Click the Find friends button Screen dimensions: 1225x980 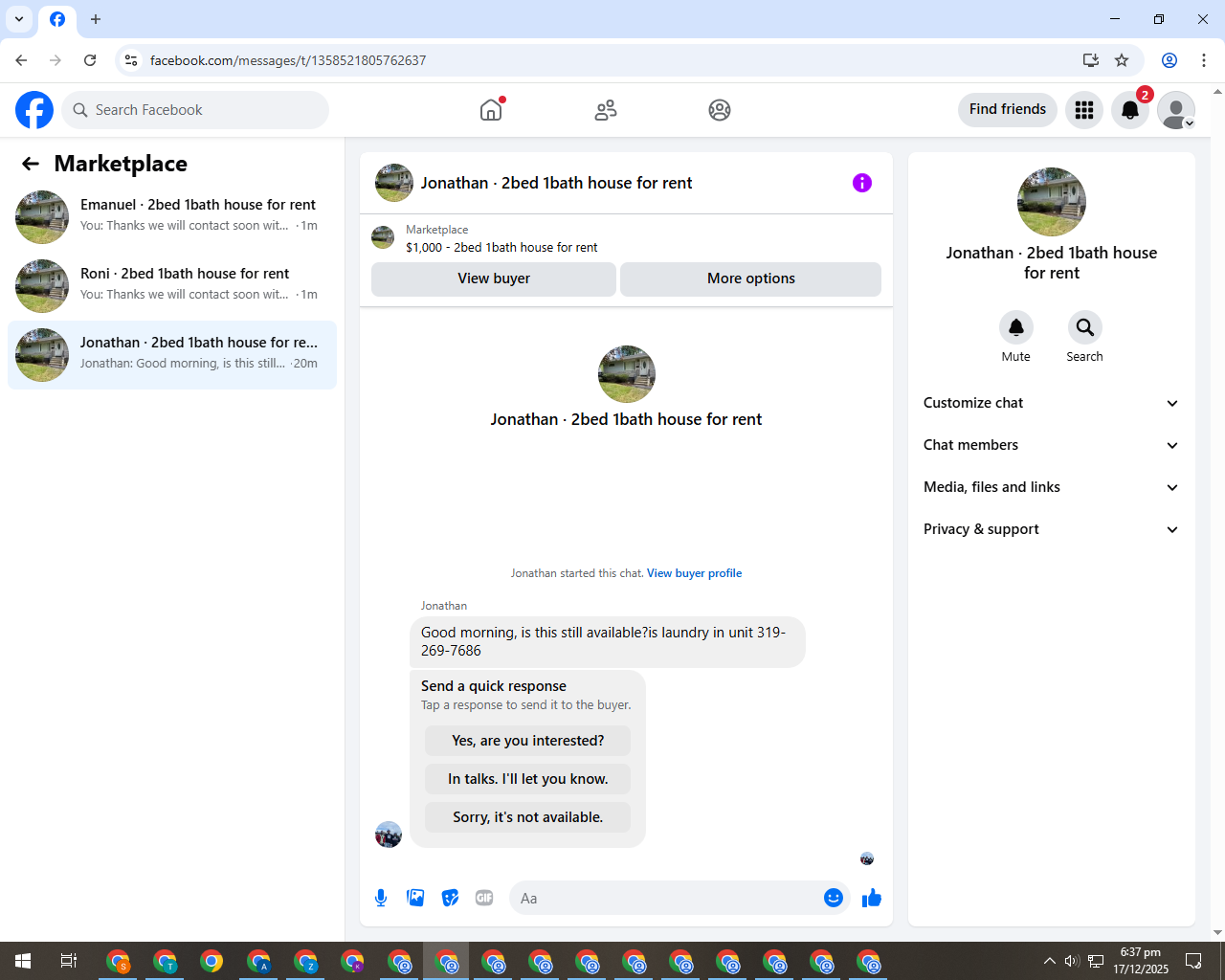pos(1008,109)
